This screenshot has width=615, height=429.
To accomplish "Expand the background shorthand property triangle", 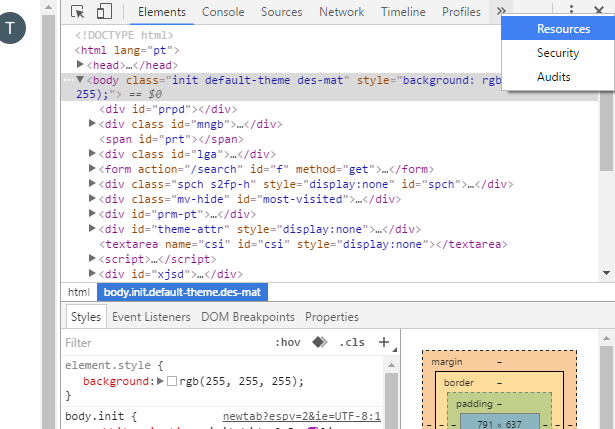I will (160, 381).
